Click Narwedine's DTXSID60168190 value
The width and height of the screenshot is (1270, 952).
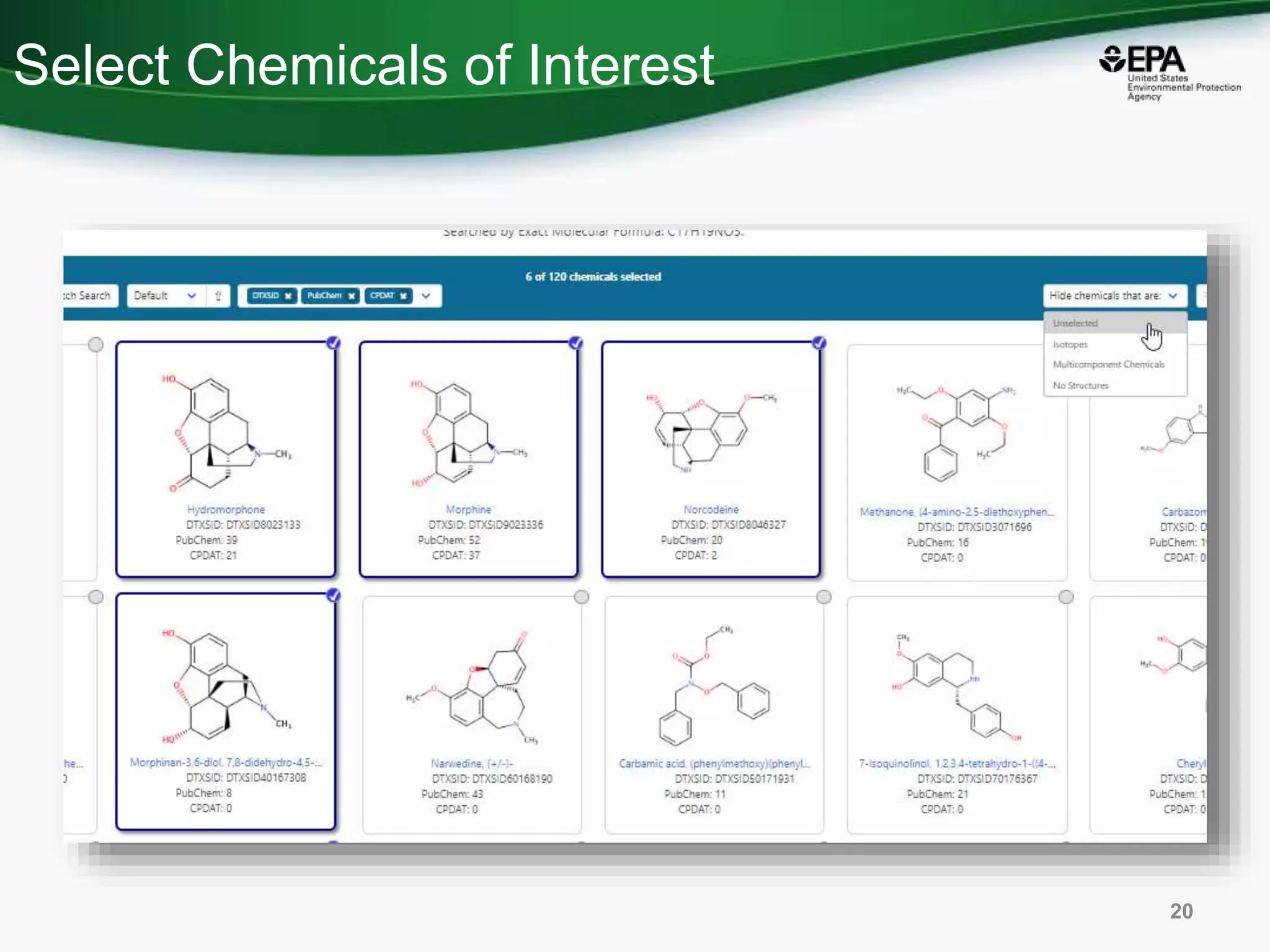pyautogui.click(x=512, y=779)
